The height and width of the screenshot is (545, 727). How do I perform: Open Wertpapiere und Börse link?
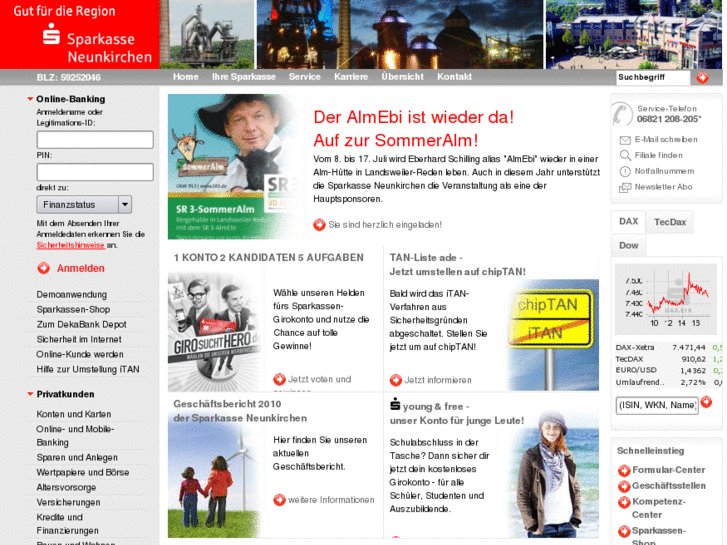(83, 472)
